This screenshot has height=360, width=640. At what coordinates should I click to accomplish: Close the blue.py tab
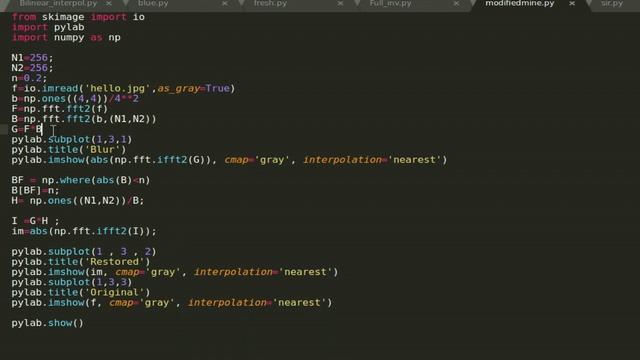[x=225, y=3]
